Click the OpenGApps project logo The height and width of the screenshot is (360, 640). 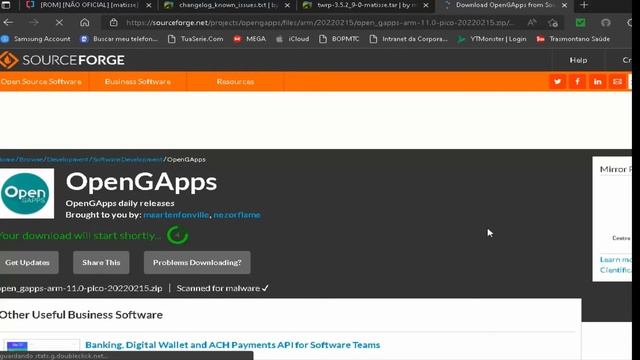tap(27, 193)
